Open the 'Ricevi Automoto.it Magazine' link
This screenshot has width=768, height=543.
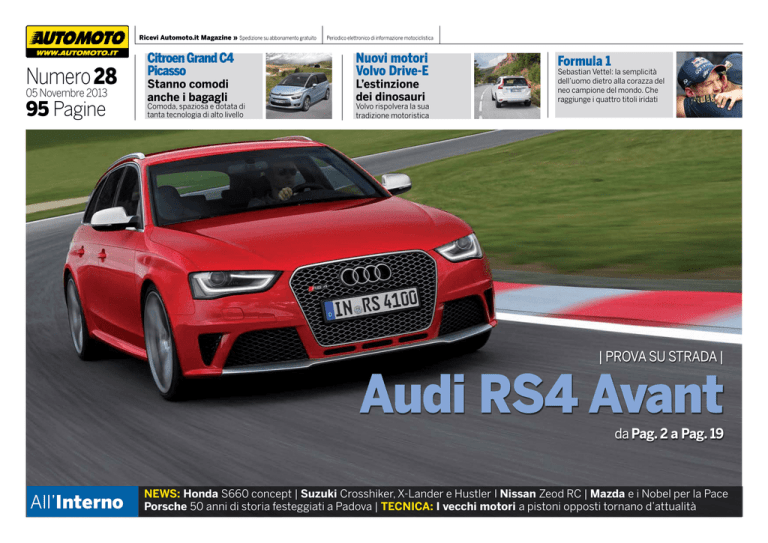(x=188, y=38)
